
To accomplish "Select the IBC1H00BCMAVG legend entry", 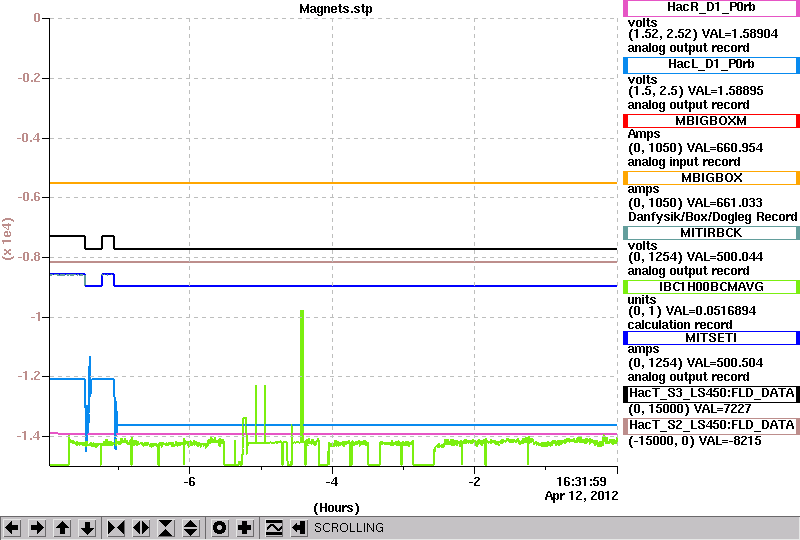I will [x=711, y=287].
